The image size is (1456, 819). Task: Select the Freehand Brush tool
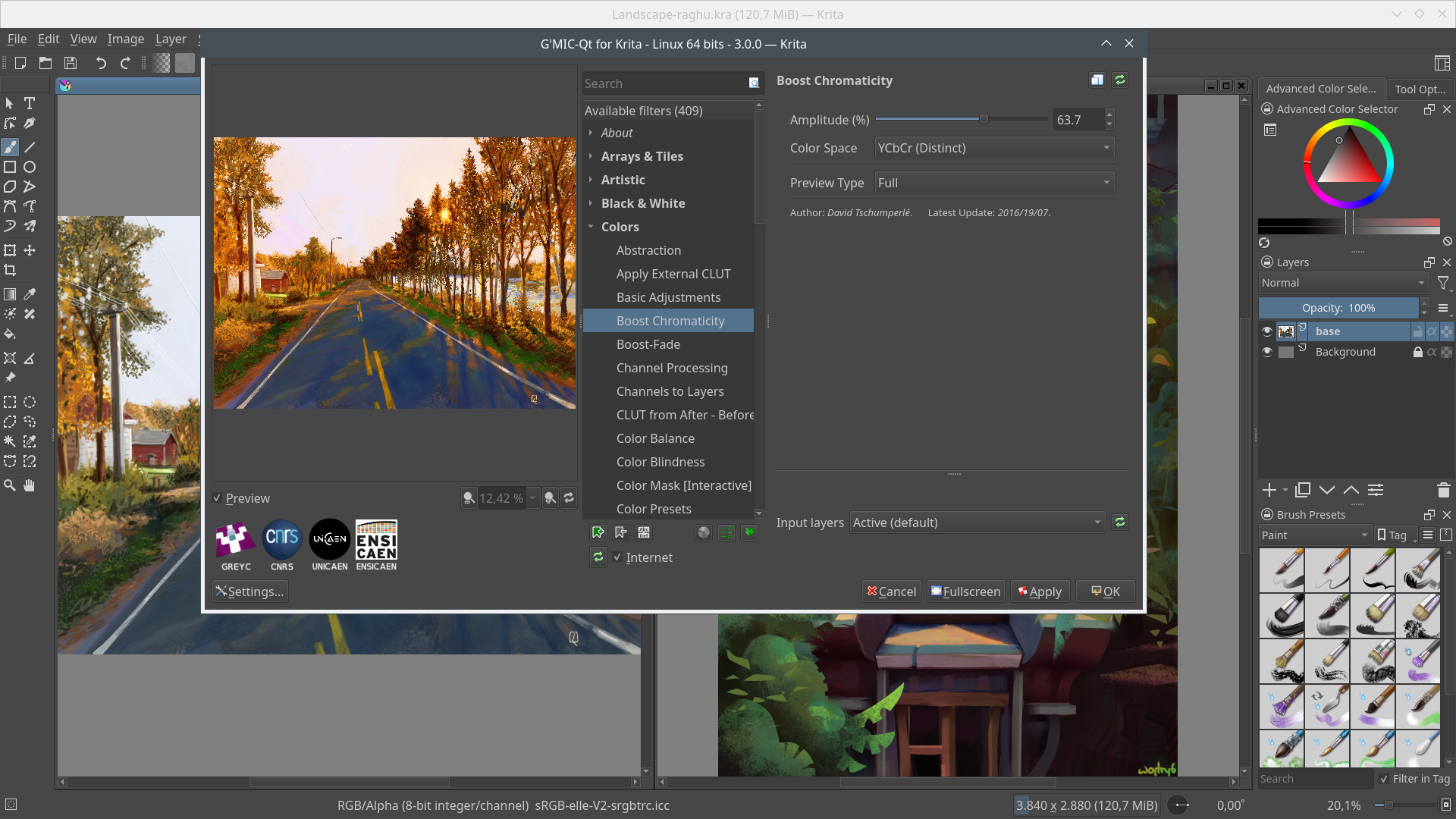10,147
